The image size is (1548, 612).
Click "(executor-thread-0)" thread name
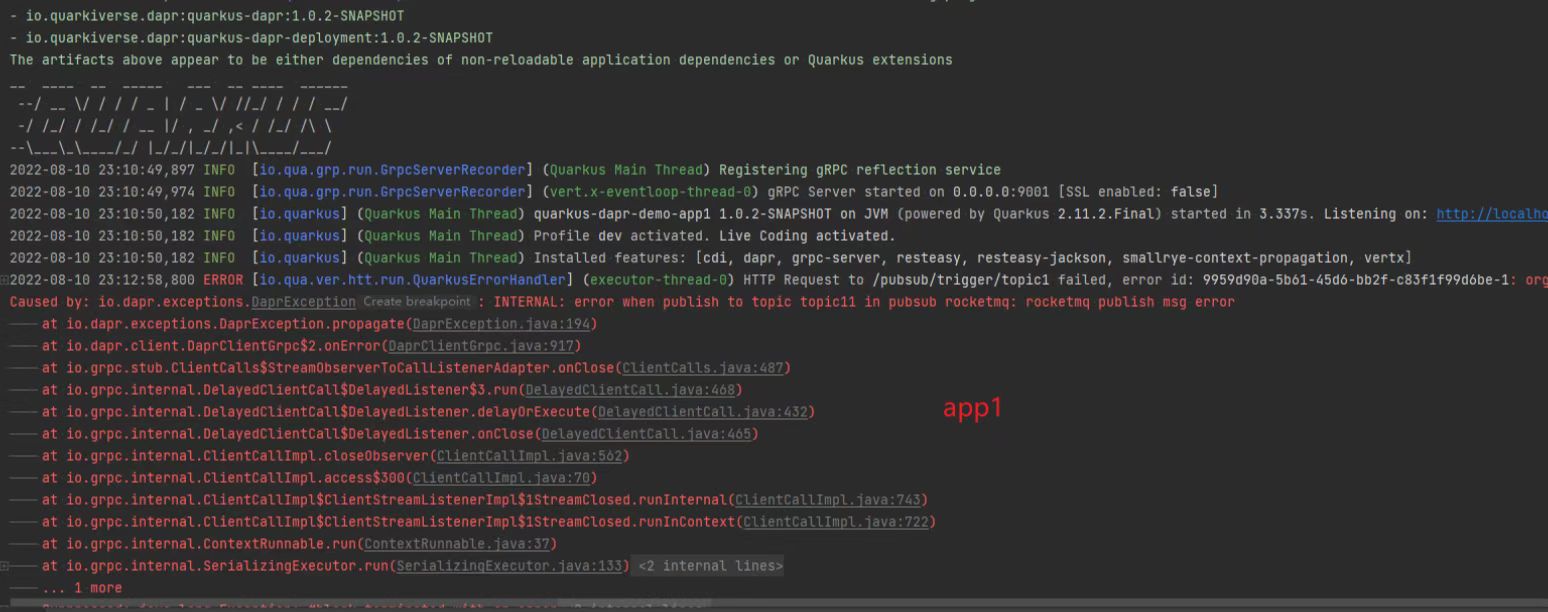tap(658, 280)
